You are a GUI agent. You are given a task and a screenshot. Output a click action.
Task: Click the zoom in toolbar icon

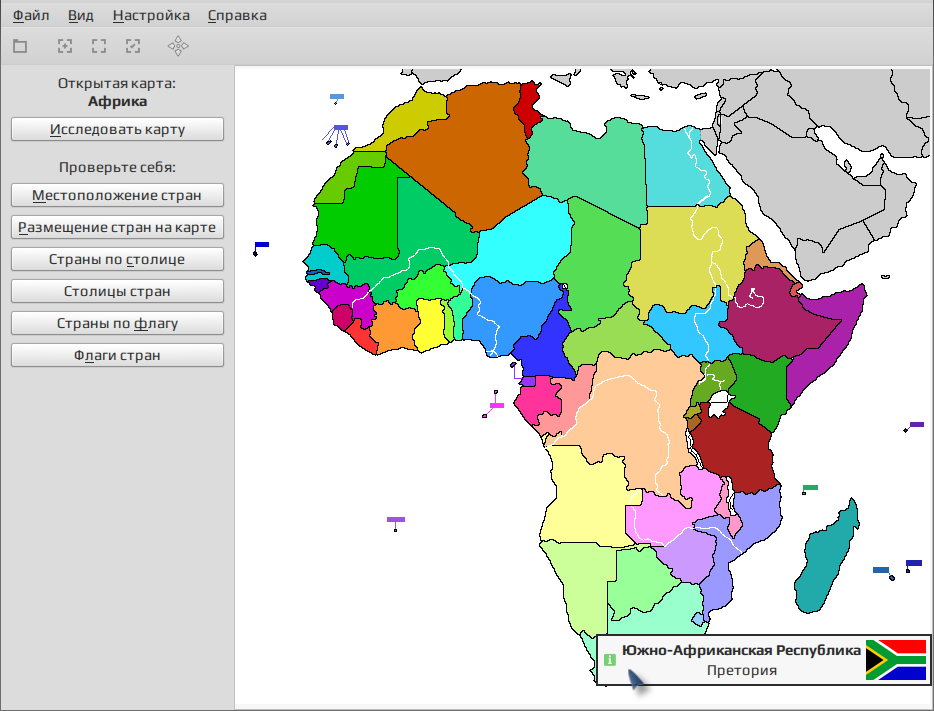pyautogui.click(x=65, y=46)
